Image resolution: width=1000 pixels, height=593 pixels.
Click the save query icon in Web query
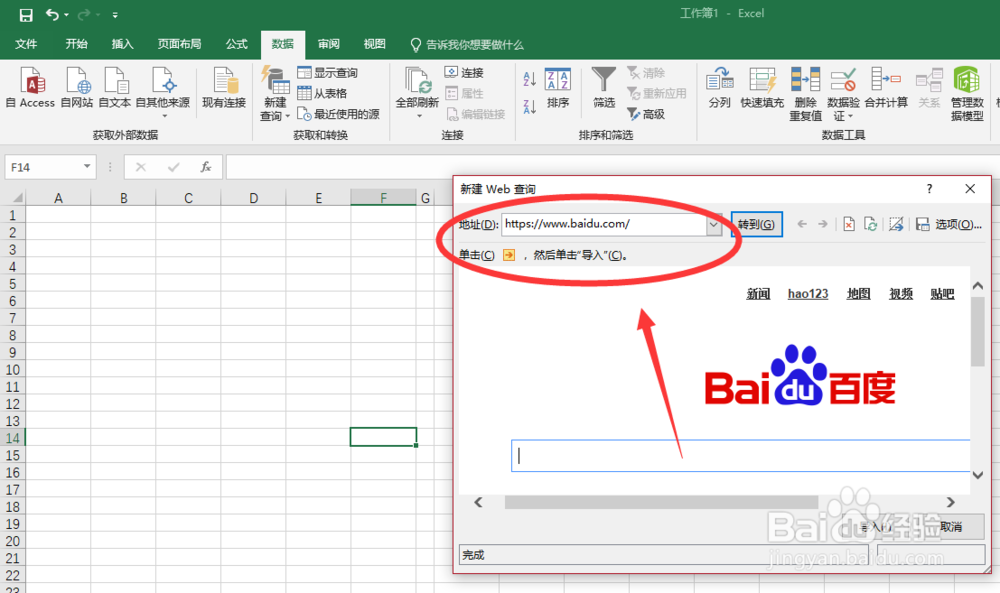pyautogui.click(x=922, y=224)
